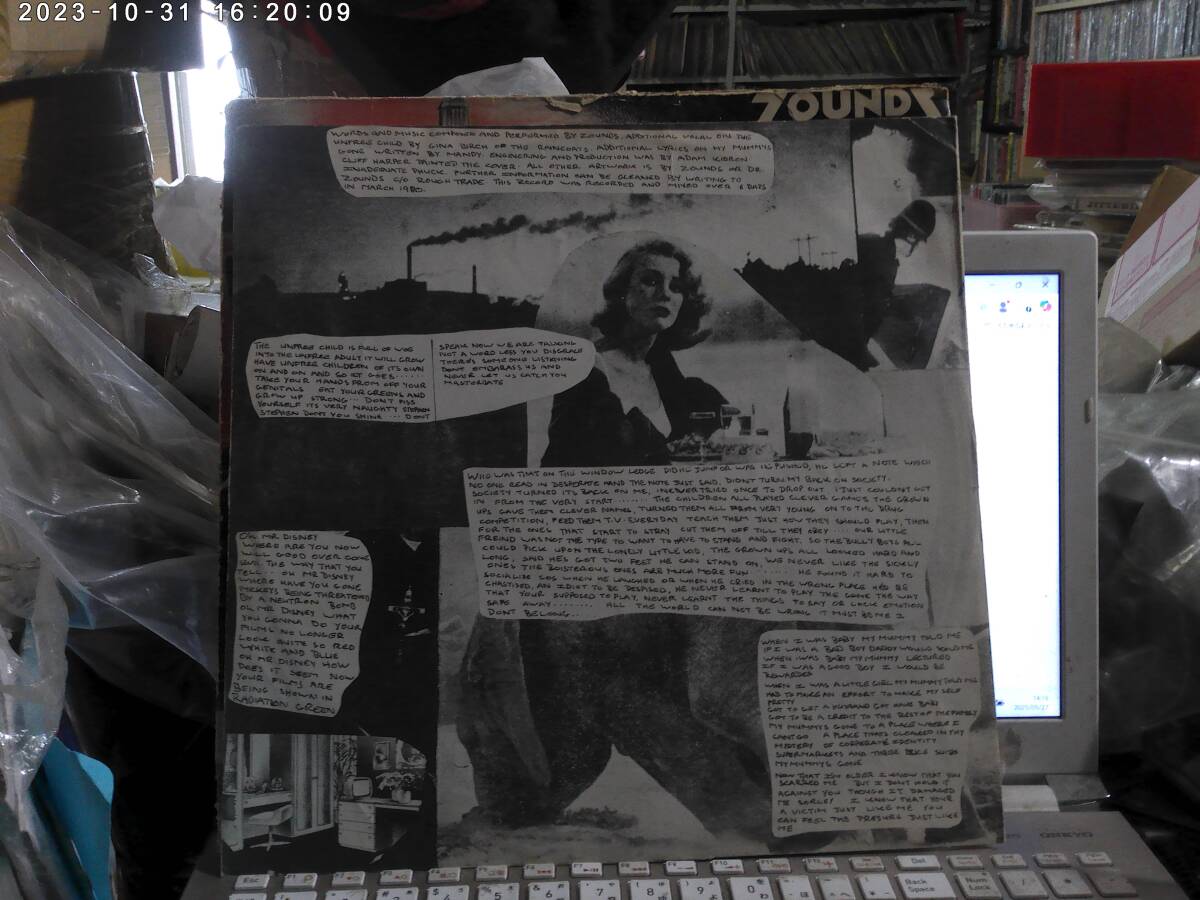Close the browser window on the laptop
This screenshot has height=900, width=1200.
click(x=1045, y=284)
